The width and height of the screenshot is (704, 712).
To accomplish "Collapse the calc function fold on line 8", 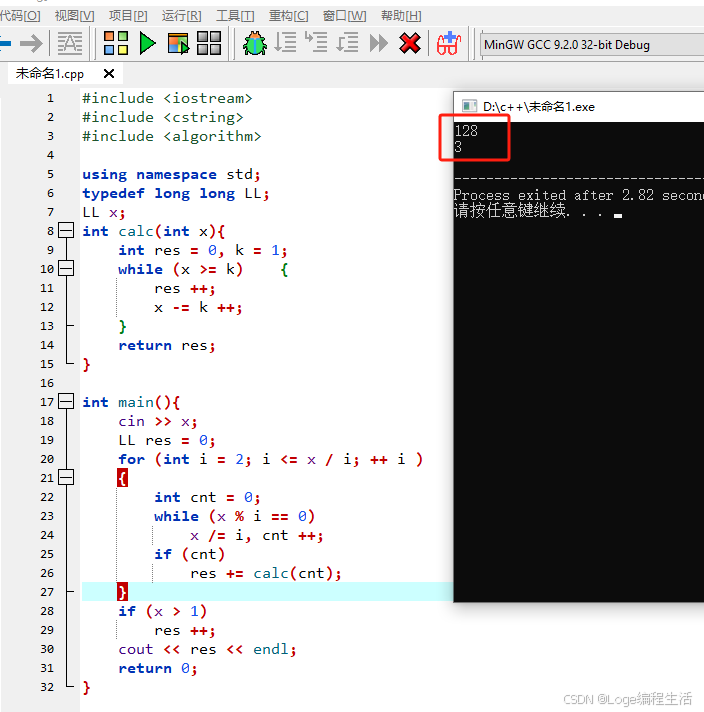I will [66, 230].
